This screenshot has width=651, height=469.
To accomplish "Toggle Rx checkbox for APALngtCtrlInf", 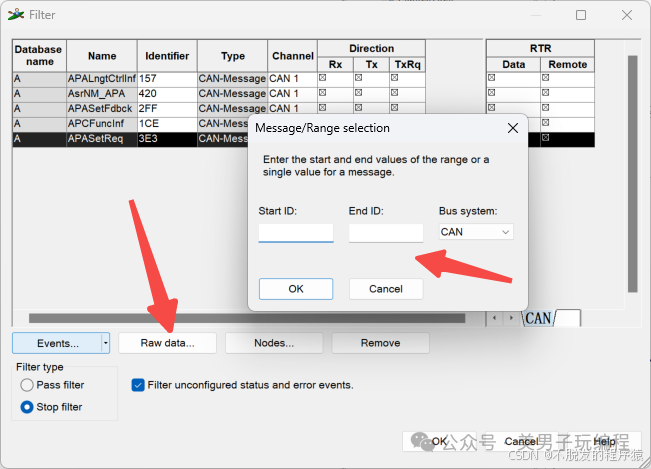I will coord(323,78).
